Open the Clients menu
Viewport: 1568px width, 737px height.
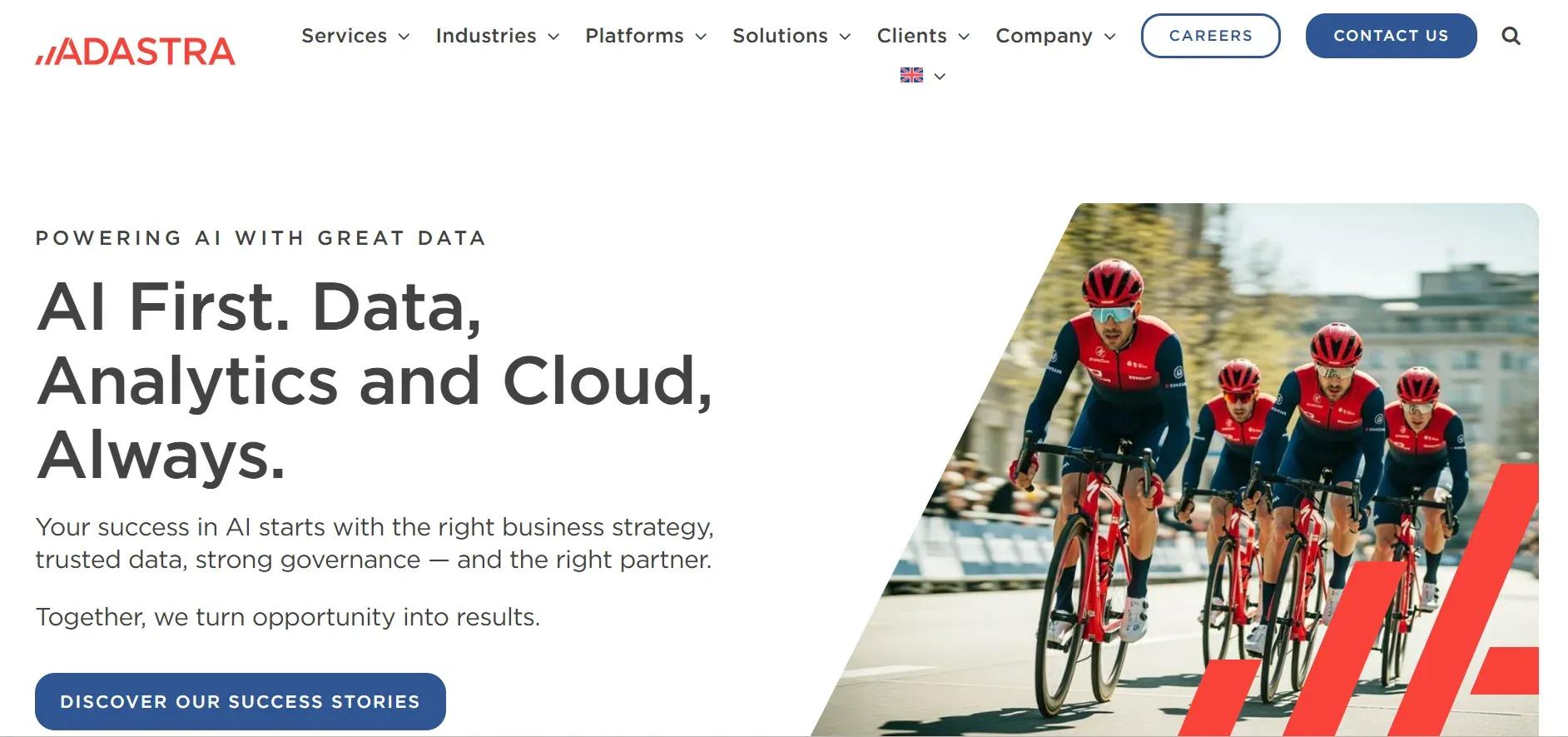911,36
